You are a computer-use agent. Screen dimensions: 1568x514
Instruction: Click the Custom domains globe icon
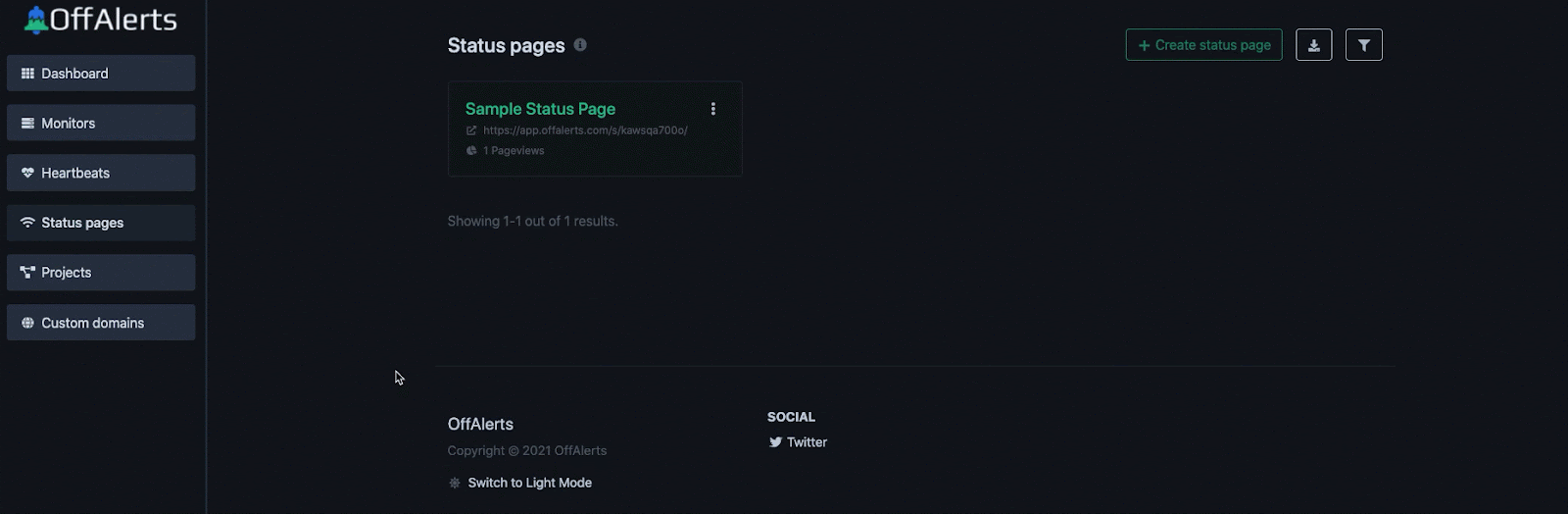(x=27, y=323)
